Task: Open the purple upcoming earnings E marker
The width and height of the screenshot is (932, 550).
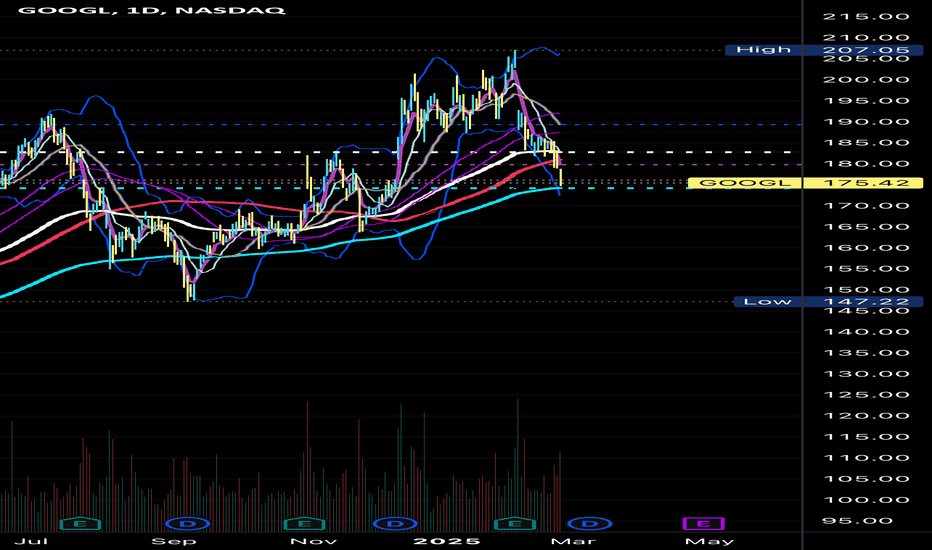Action: click(704, 524)
